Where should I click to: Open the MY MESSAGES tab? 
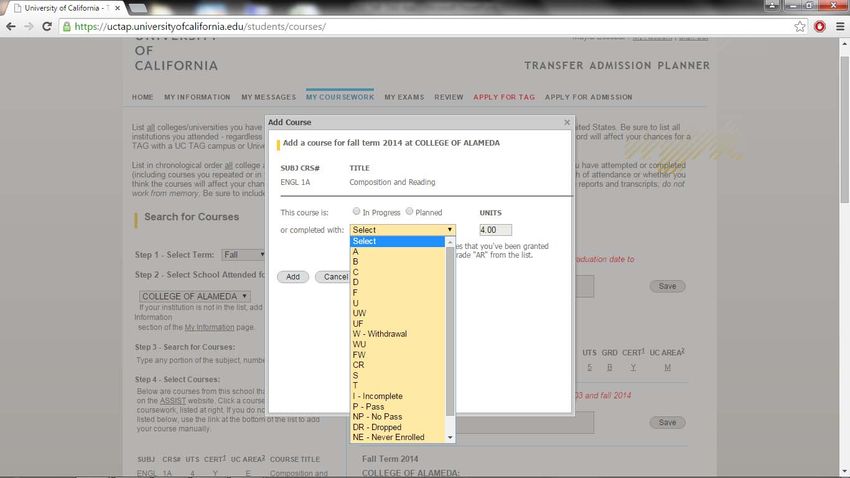pos(268,97)
